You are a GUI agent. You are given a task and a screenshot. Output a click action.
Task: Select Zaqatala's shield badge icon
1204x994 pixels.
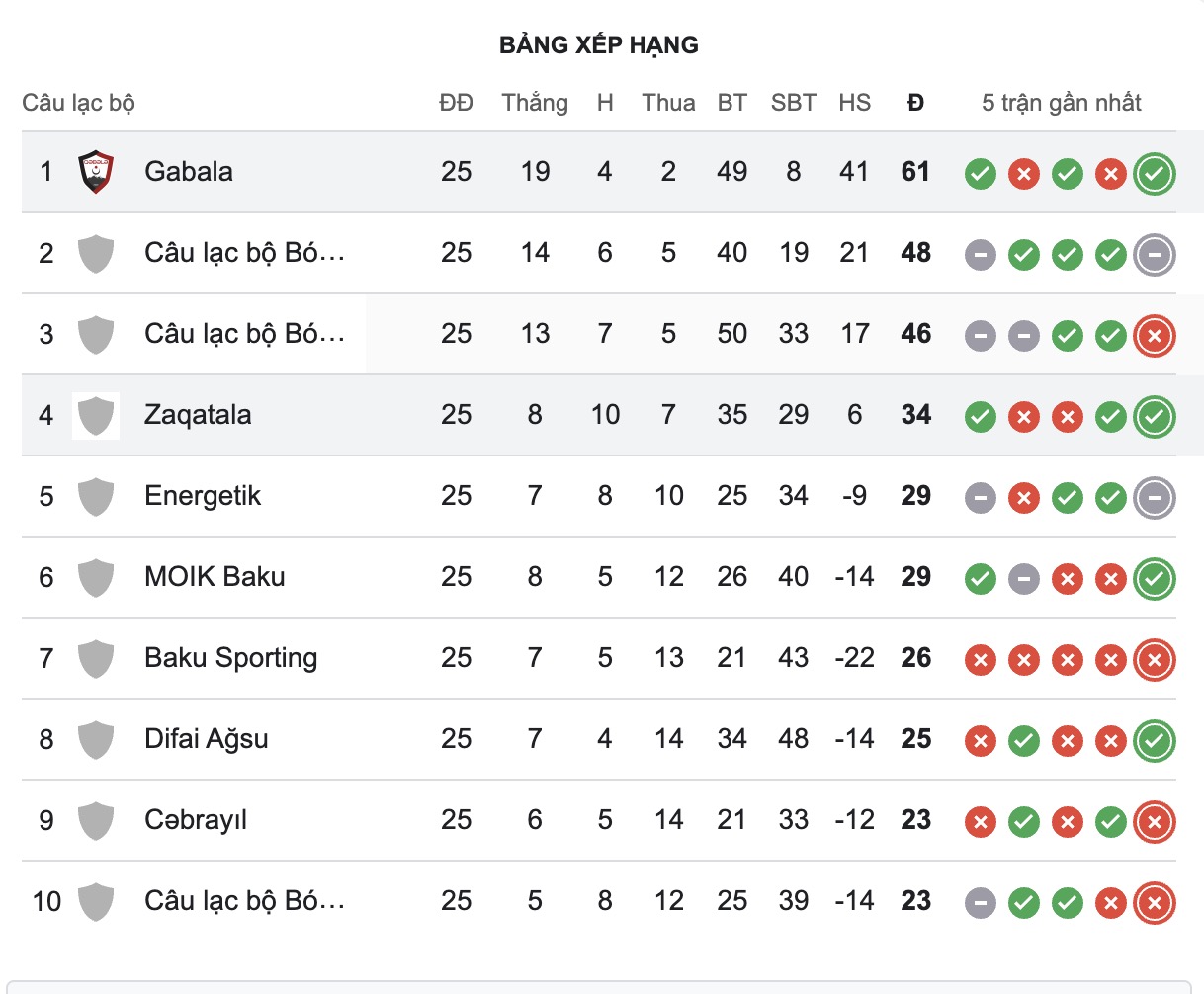coord(96,415)
